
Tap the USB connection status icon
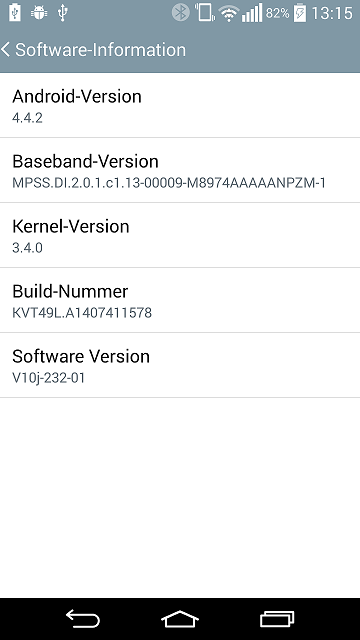click(x=62, y=13)
